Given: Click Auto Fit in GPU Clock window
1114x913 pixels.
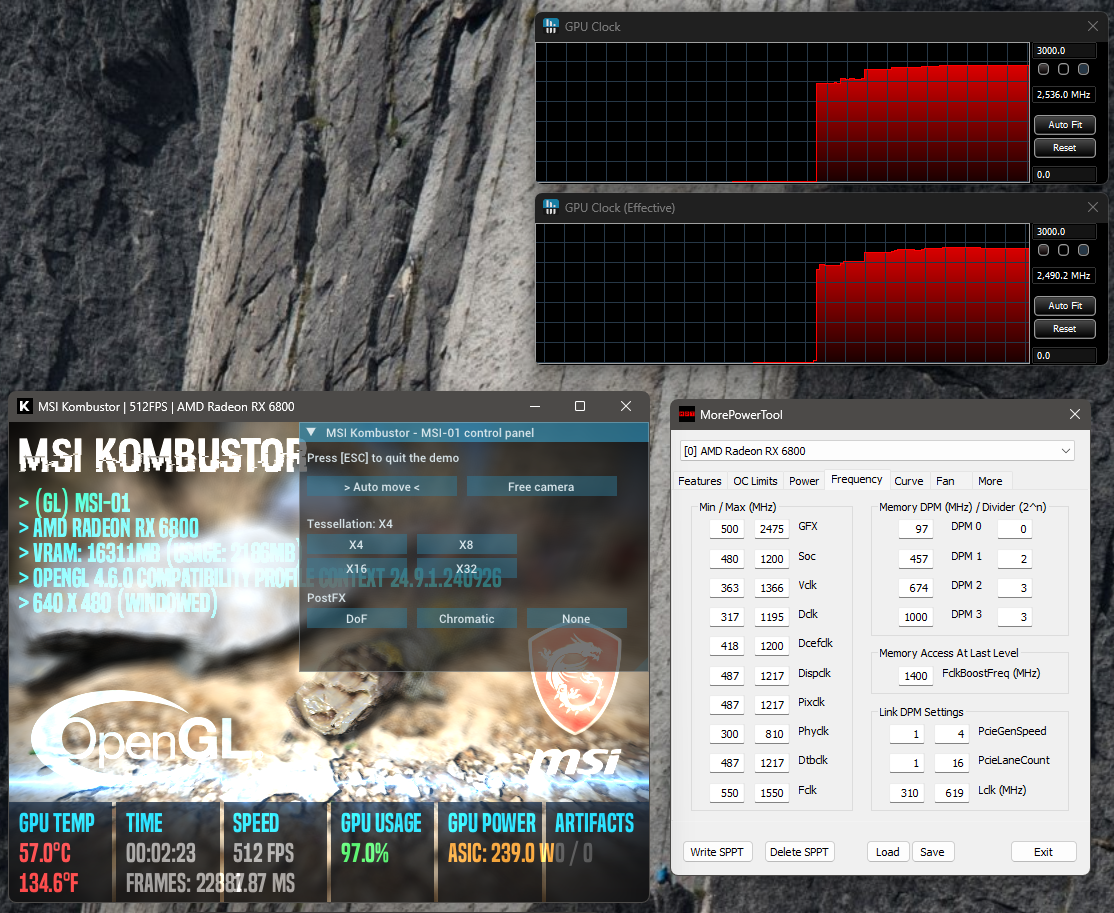Looking at the screenshot, I should 1065,124.
